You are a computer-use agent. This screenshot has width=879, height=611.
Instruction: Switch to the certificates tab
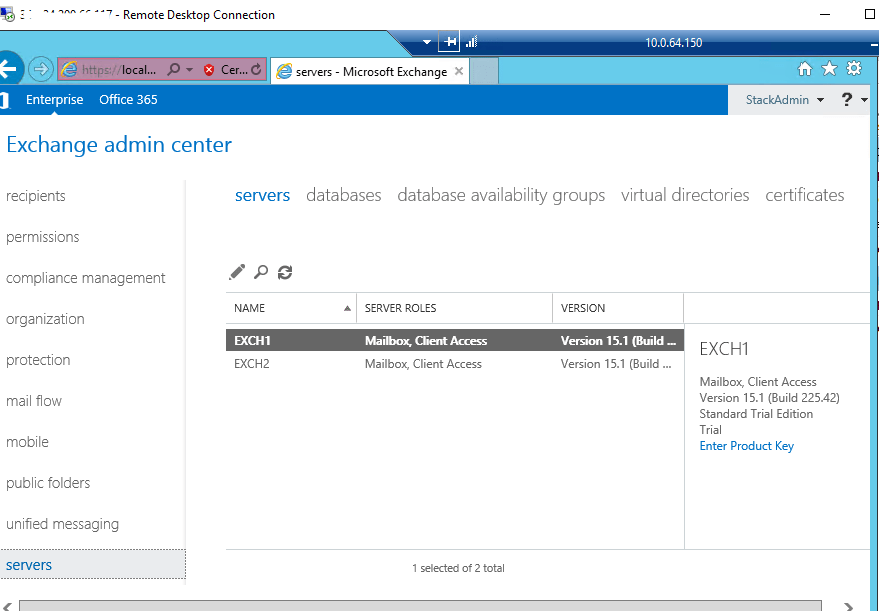tap(804, 196)
